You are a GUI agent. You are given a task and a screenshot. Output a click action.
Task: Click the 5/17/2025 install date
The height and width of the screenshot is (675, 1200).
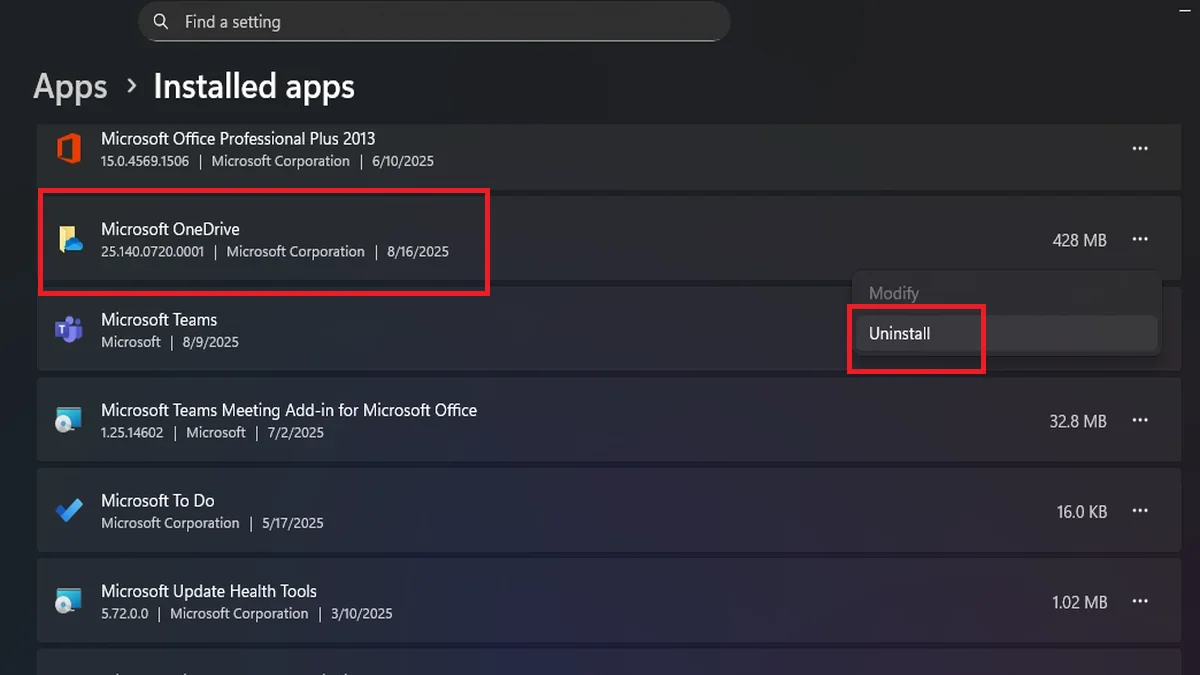point(292,523)
